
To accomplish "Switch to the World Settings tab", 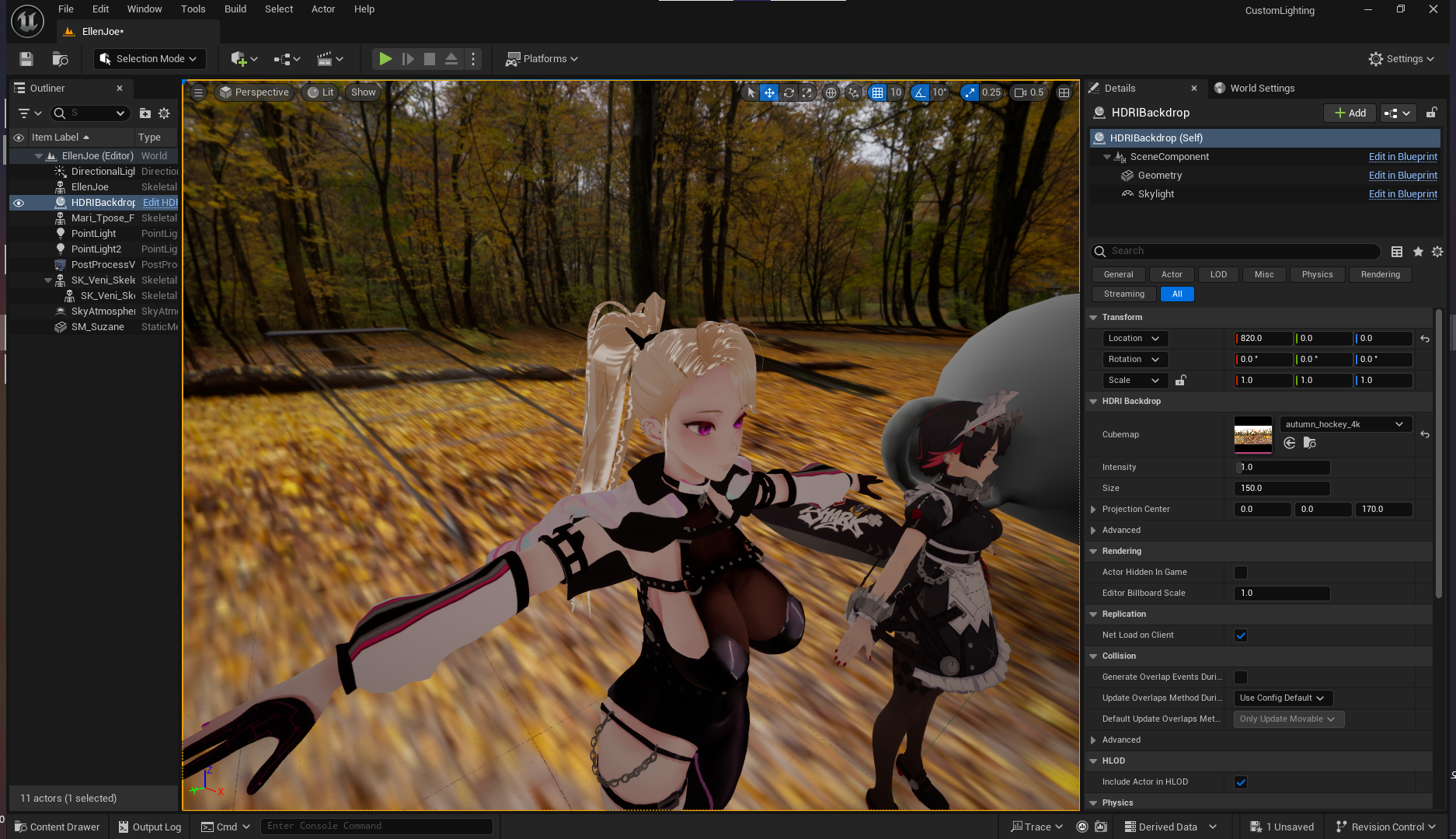I will tap(1256, 89).
